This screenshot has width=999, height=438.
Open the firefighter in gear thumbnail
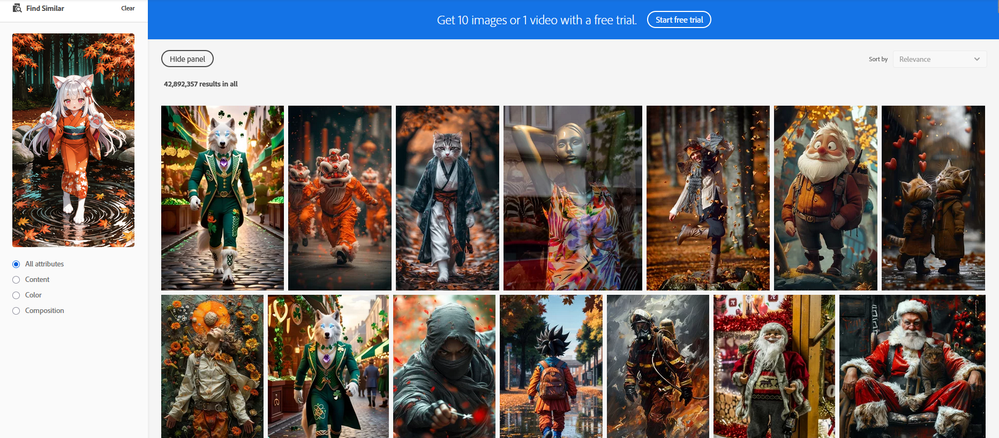pos(658,366)
